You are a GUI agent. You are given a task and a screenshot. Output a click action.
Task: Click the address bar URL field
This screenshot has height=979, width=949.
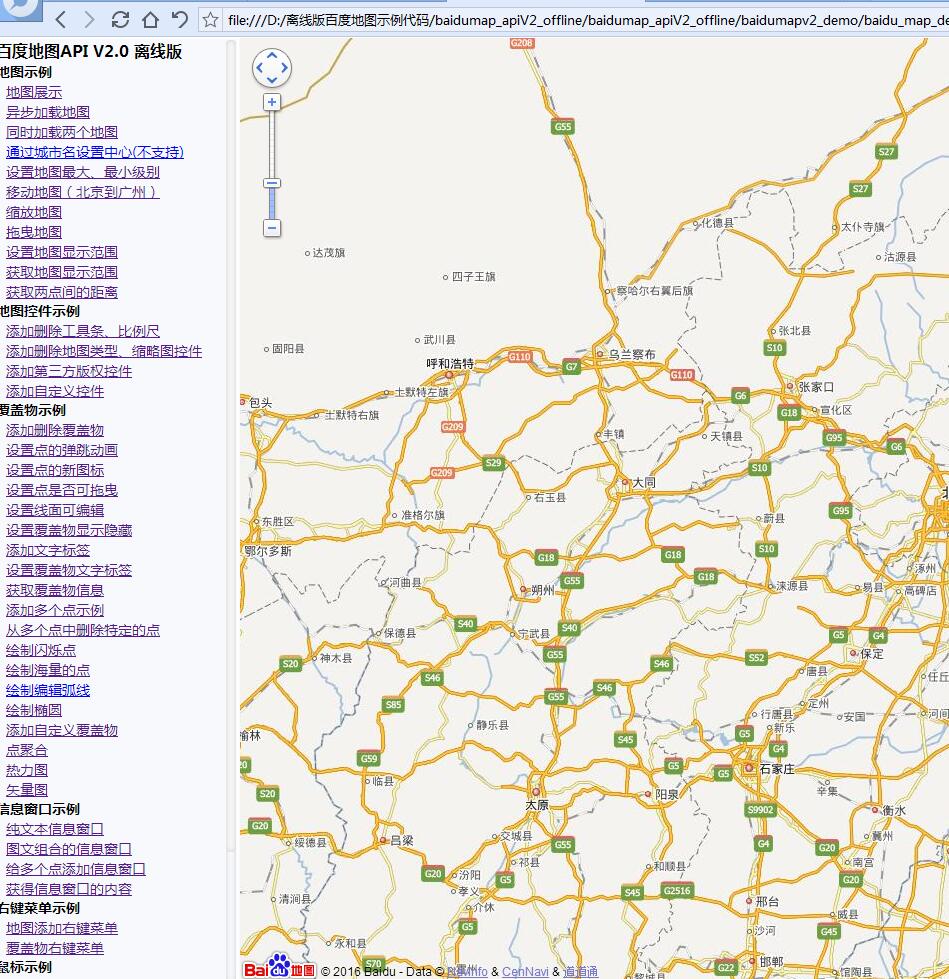580,19
